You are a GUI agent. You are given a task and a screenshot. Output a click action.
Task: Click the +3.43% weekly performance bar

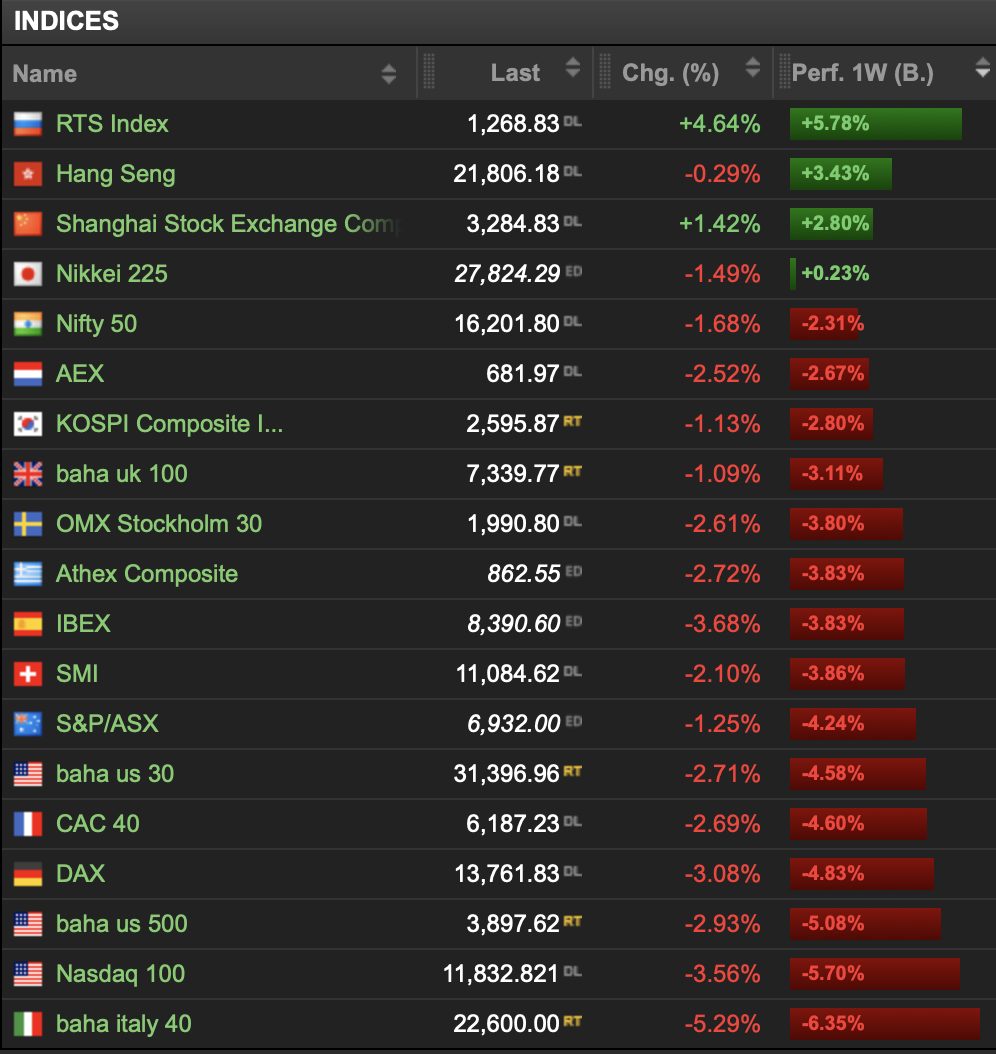tap(841, 174)
